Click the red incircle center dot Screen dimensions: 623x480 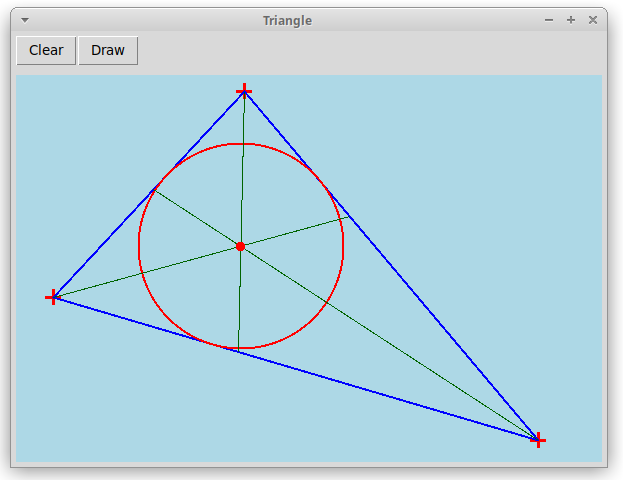(240, 246)
